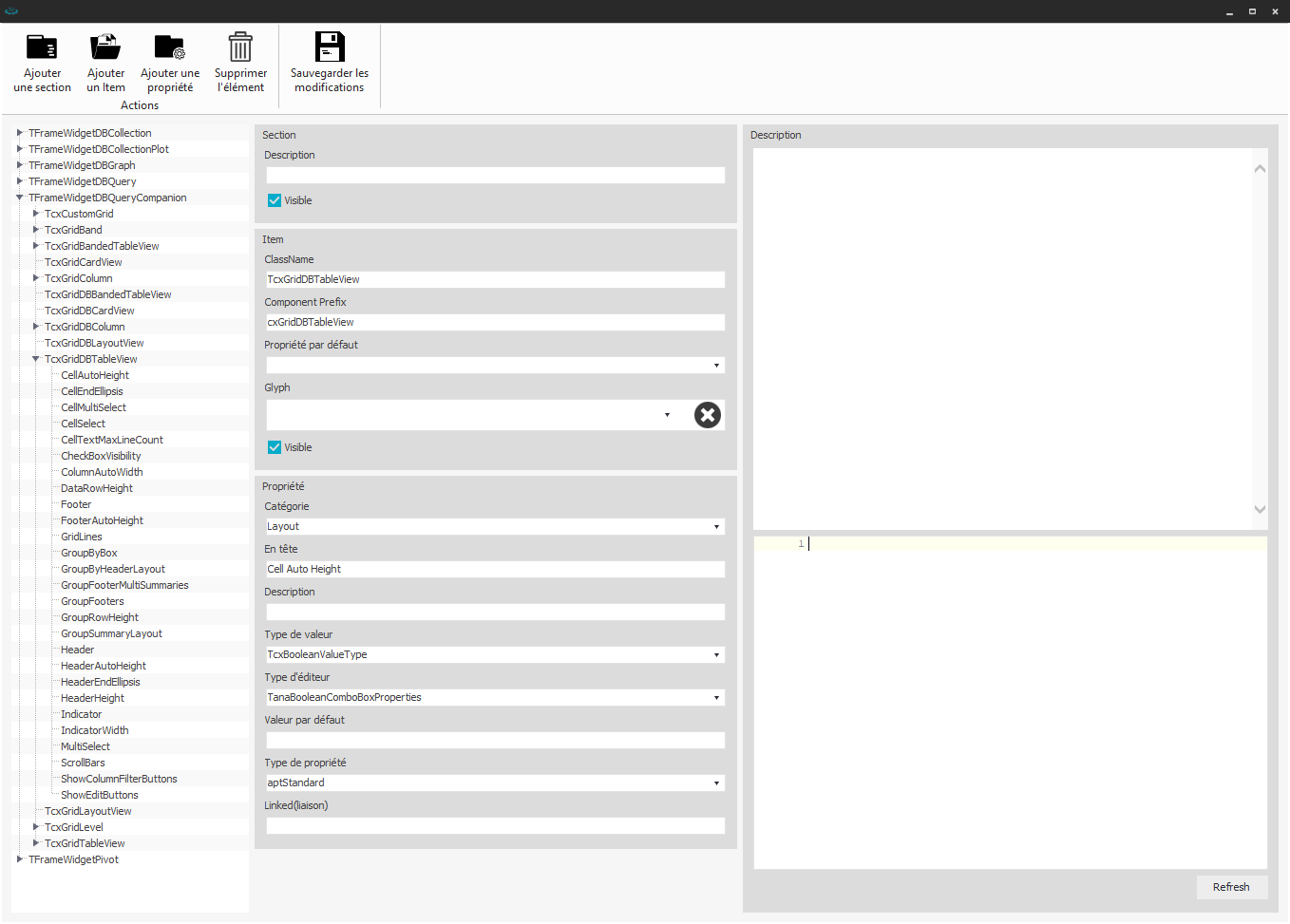Open the Type de propriété dropdown
1290x924 pixels.
point(716,783)
